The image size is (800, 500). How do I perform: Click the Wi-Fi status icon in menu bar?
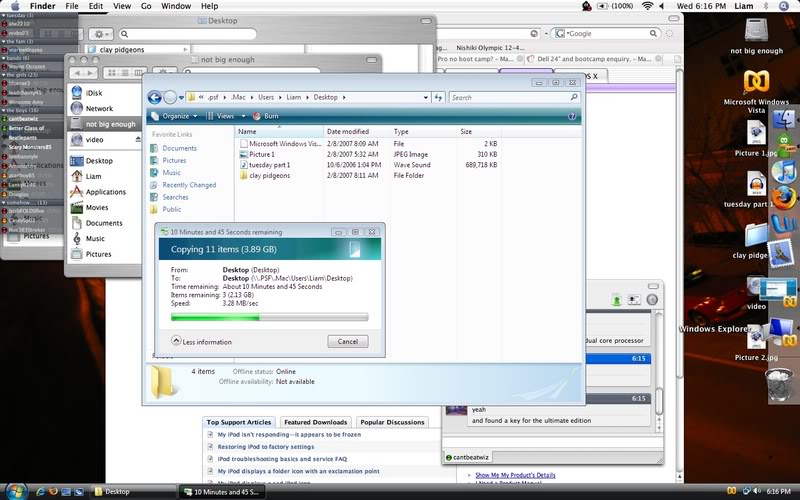647,6
